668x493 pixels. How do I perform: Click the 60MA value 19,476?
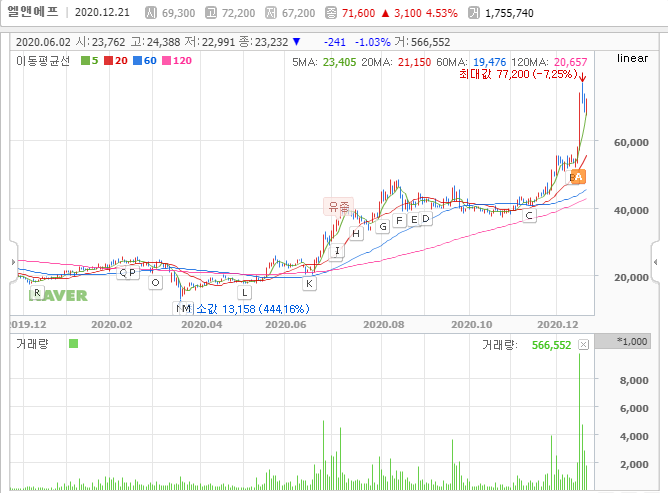pyautogui.click(x=489, y=62)
